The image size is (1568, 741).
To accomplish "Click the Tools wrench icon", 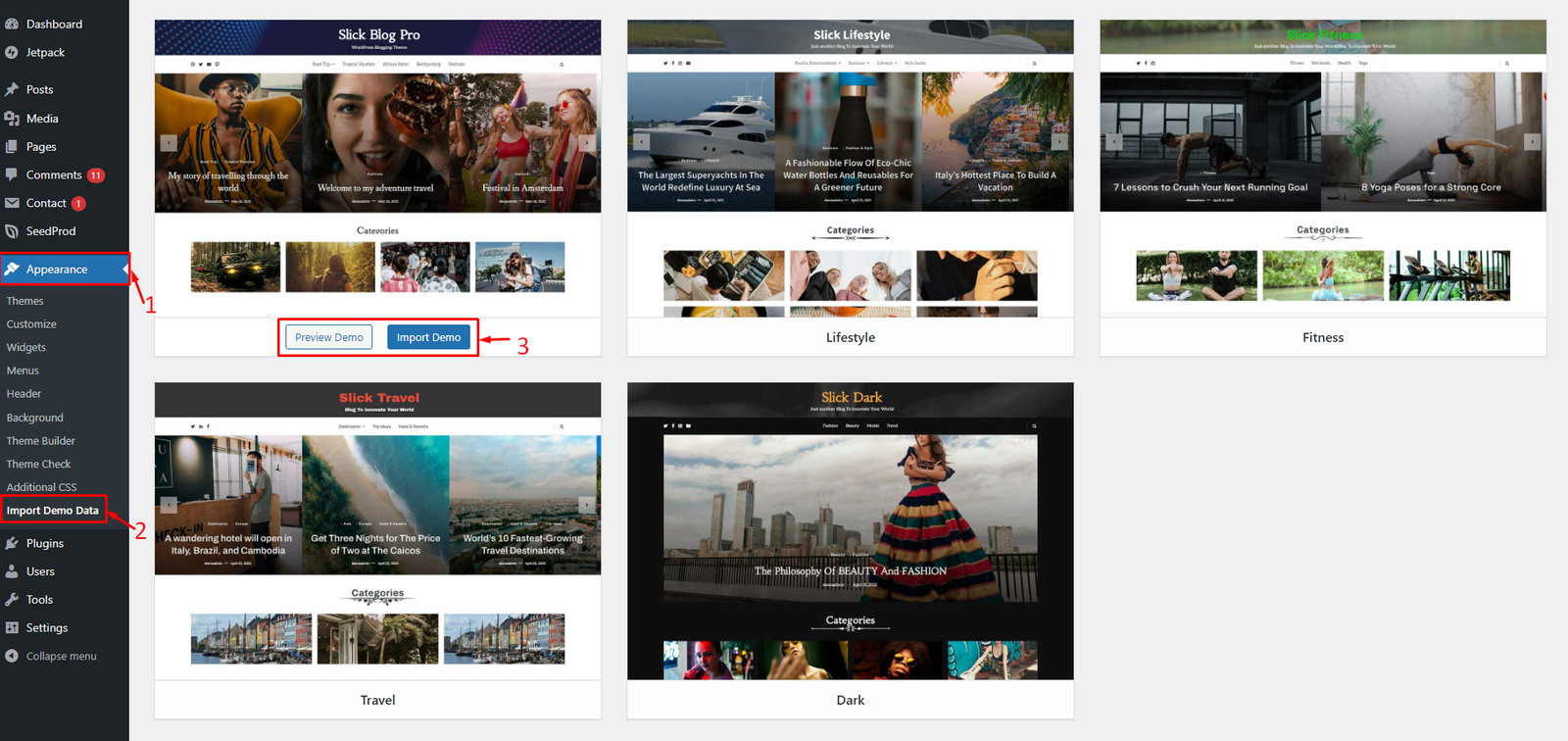I will tap(12, 599).
